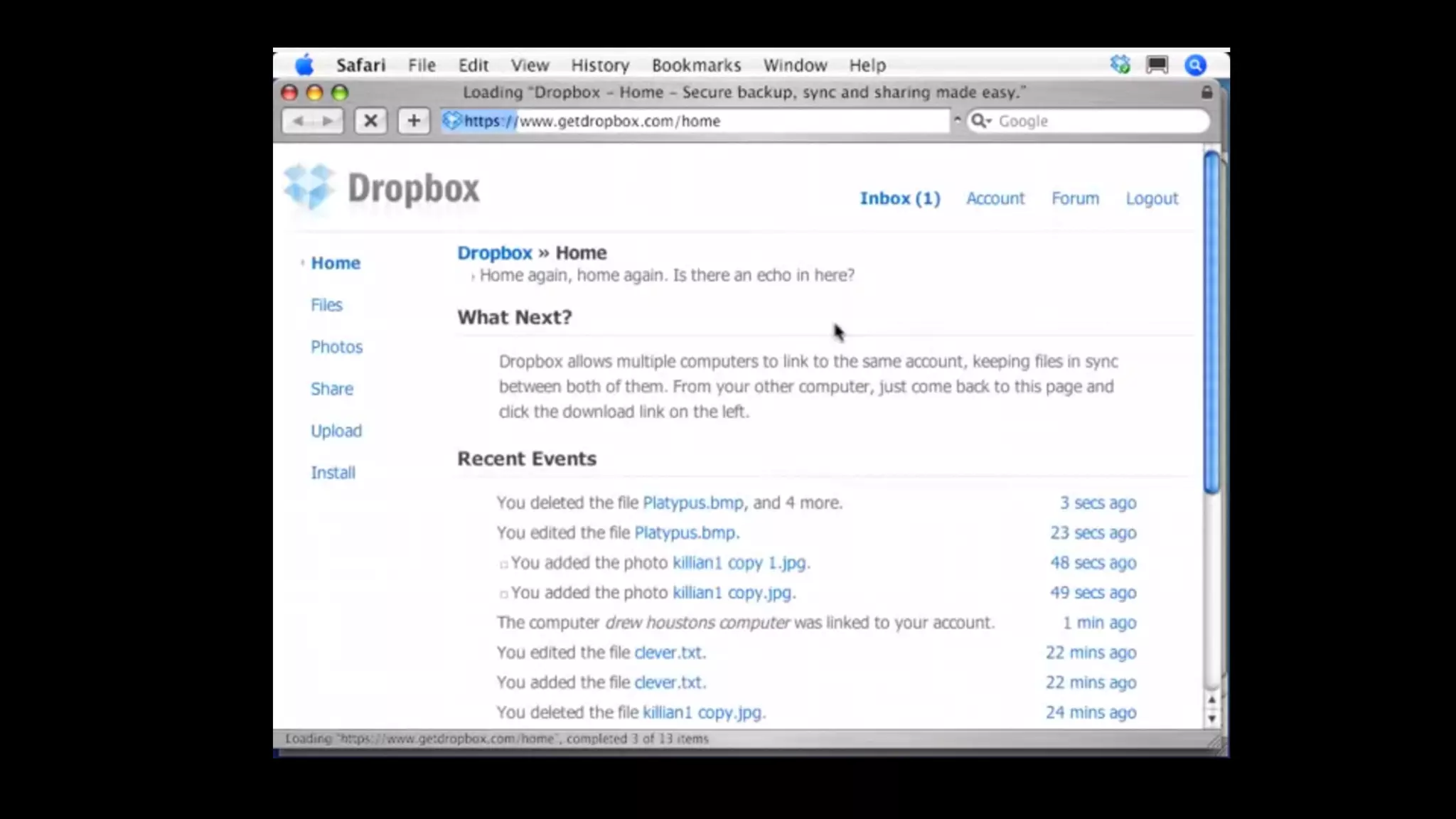Screen dimensions: 1456x819
Task: Click the Dropbox logo icon
Action: point(310,186)
